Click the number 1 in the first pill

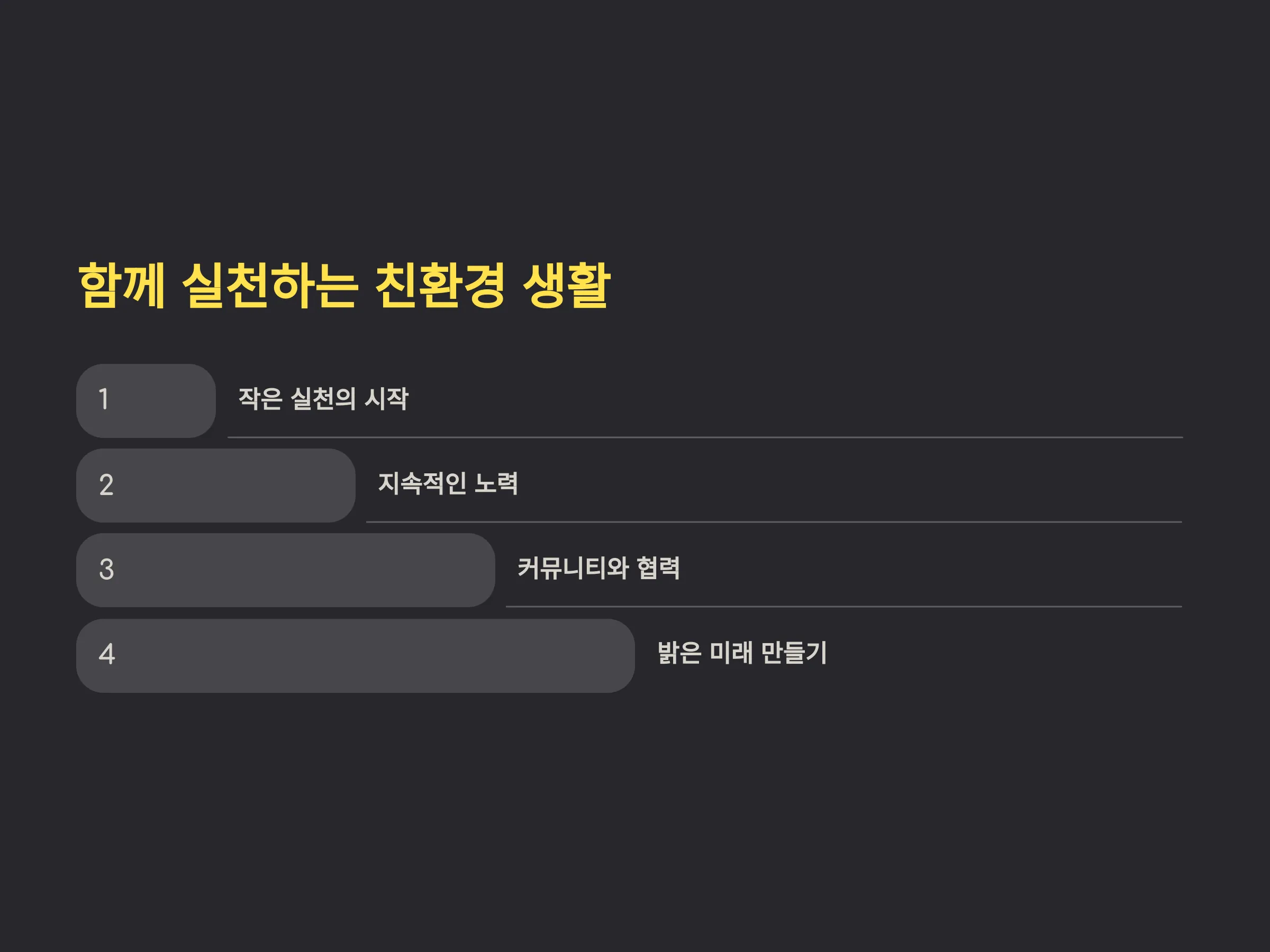(x=104, y=399)
